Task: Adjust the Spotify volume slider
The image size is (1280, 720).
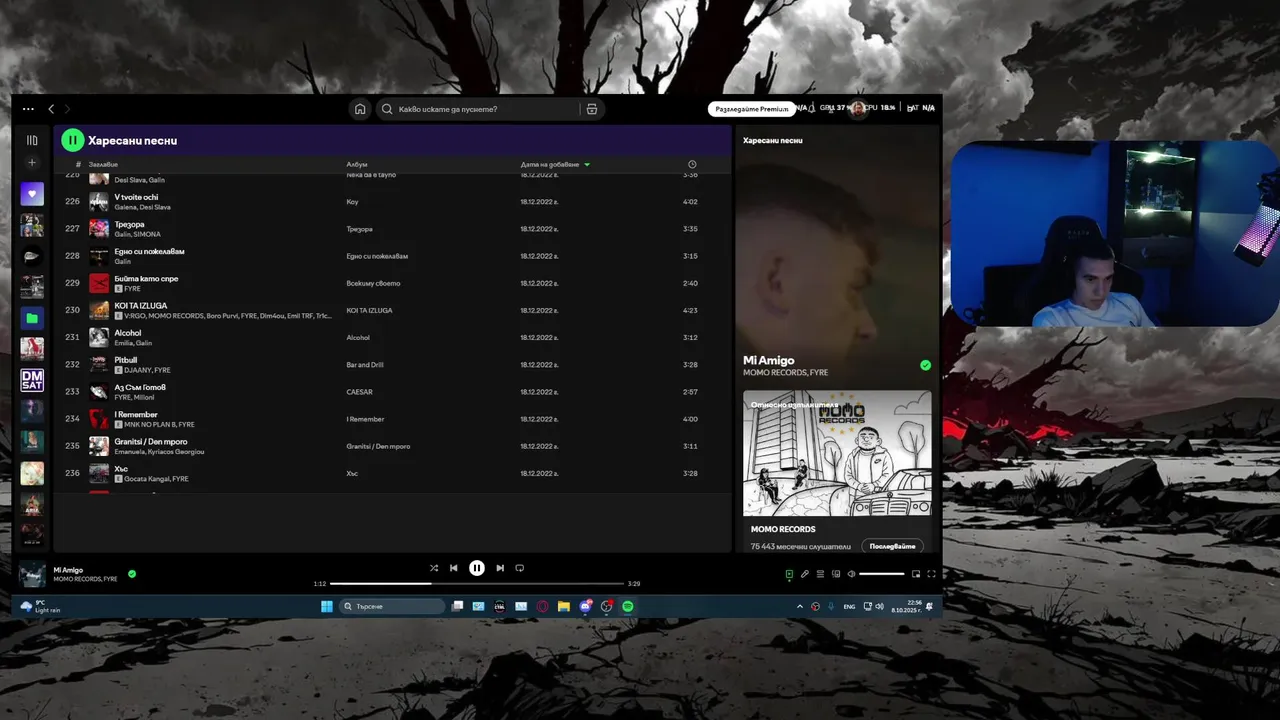Action: pyautogui.click(x=882, y=574)
